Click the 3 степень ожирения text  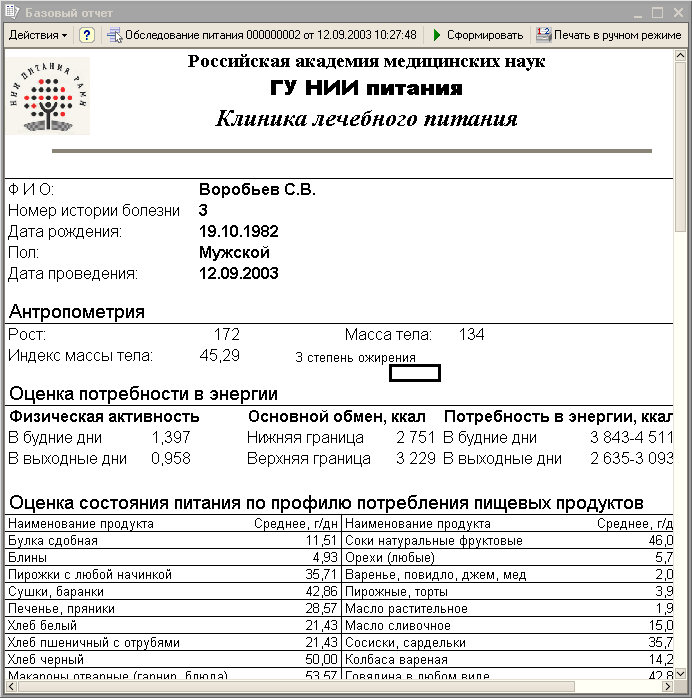(355, 357)
